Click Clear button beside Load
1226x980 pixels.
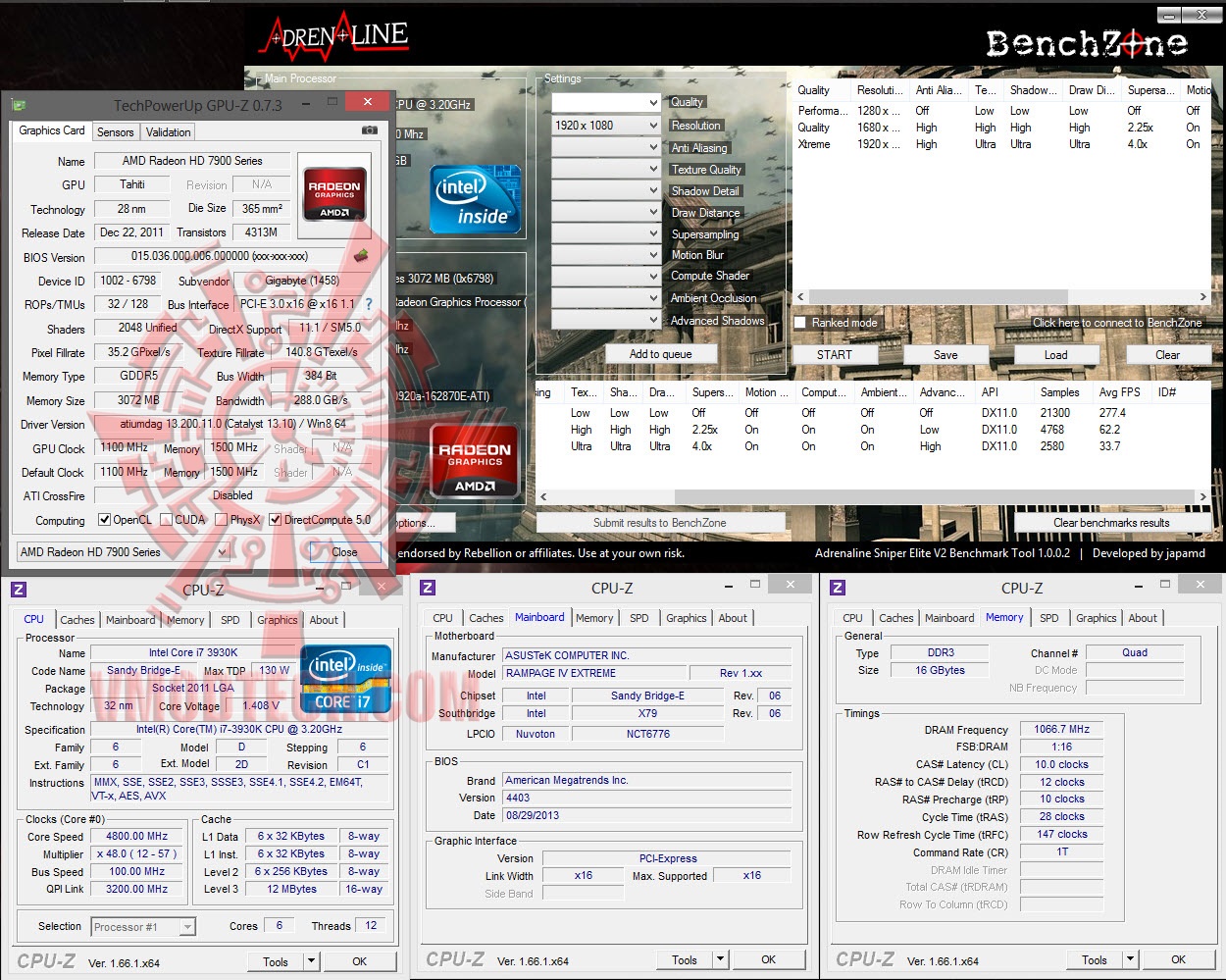(x=1167, y=355)
